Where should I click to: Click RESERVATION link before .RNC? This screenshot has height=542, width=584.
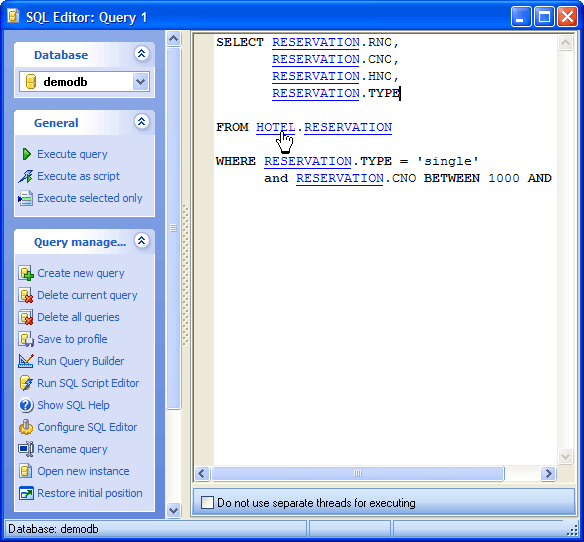[316, 42]
